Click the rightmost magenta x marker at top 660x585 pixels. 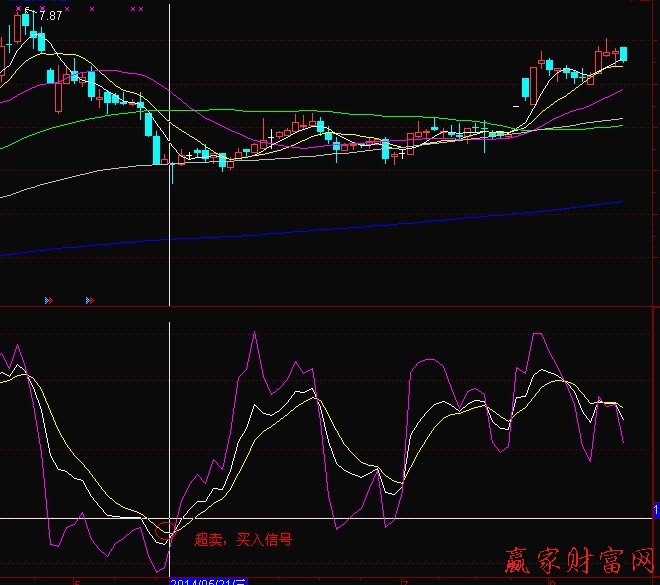tap(141, 8)
